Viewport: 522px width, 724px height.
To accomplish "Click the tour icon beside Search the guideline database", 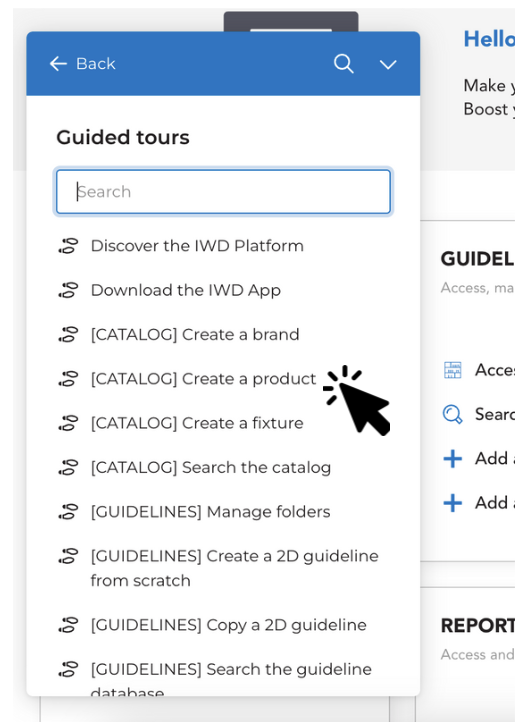I will coord(68,669).
